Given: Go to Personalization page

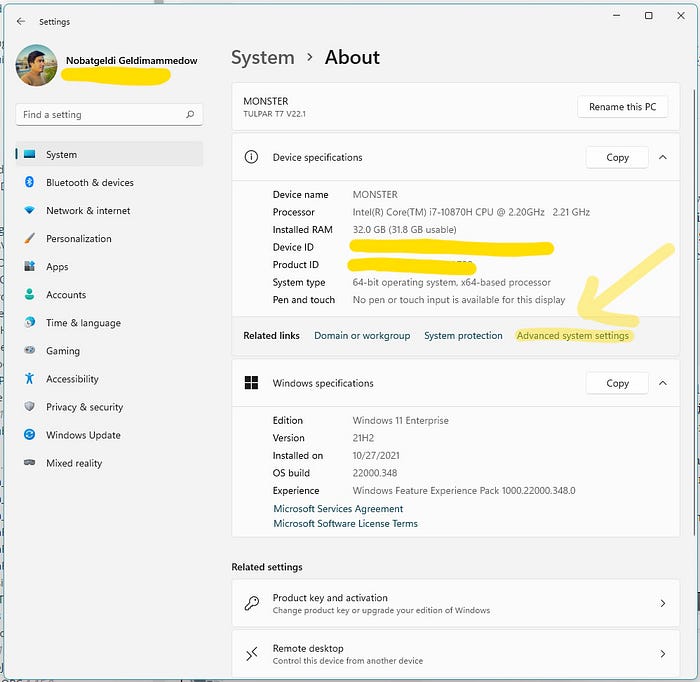Looking at the screenshot, I should tap(79, 239).
